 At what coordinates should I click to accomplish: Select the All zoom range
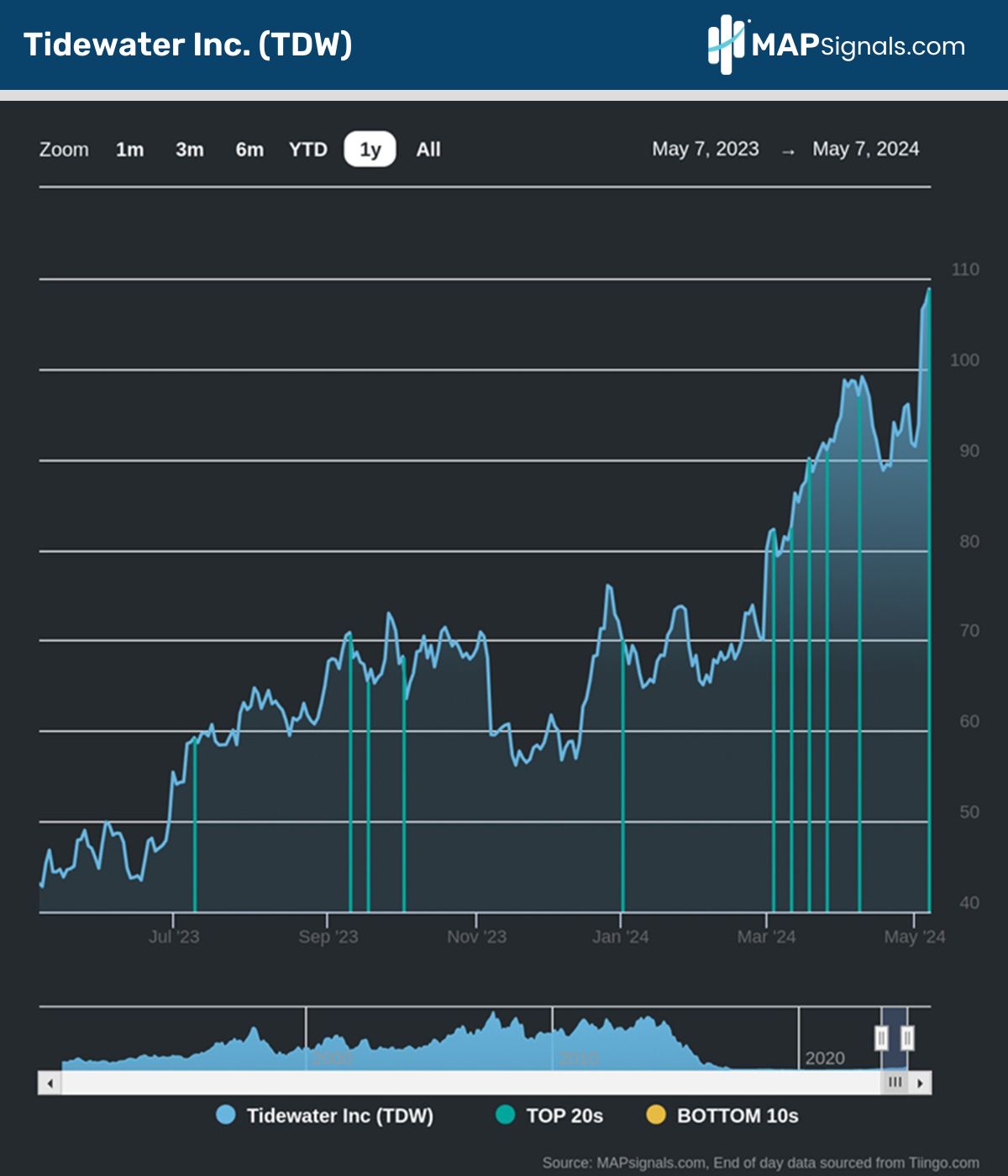click(428, 150)
